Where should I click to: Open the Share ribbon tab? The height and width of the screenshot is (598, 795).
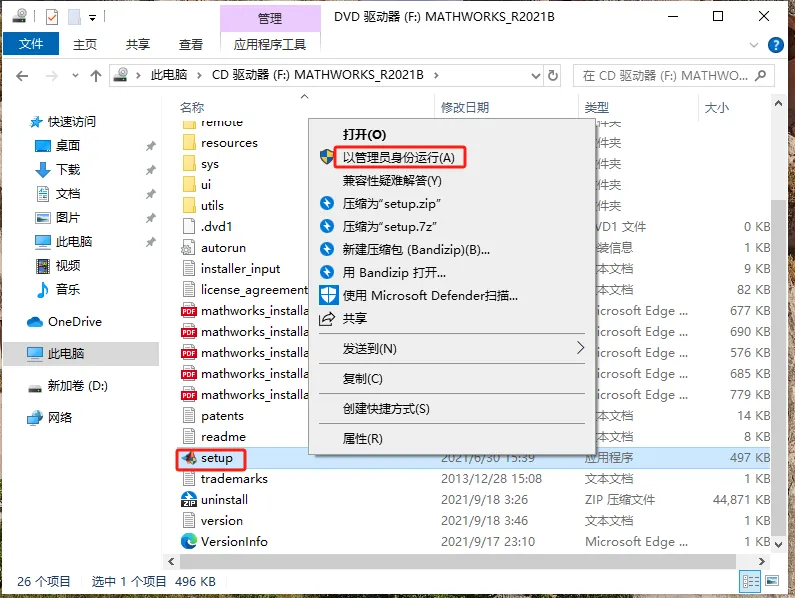click(x=137, y=45)
